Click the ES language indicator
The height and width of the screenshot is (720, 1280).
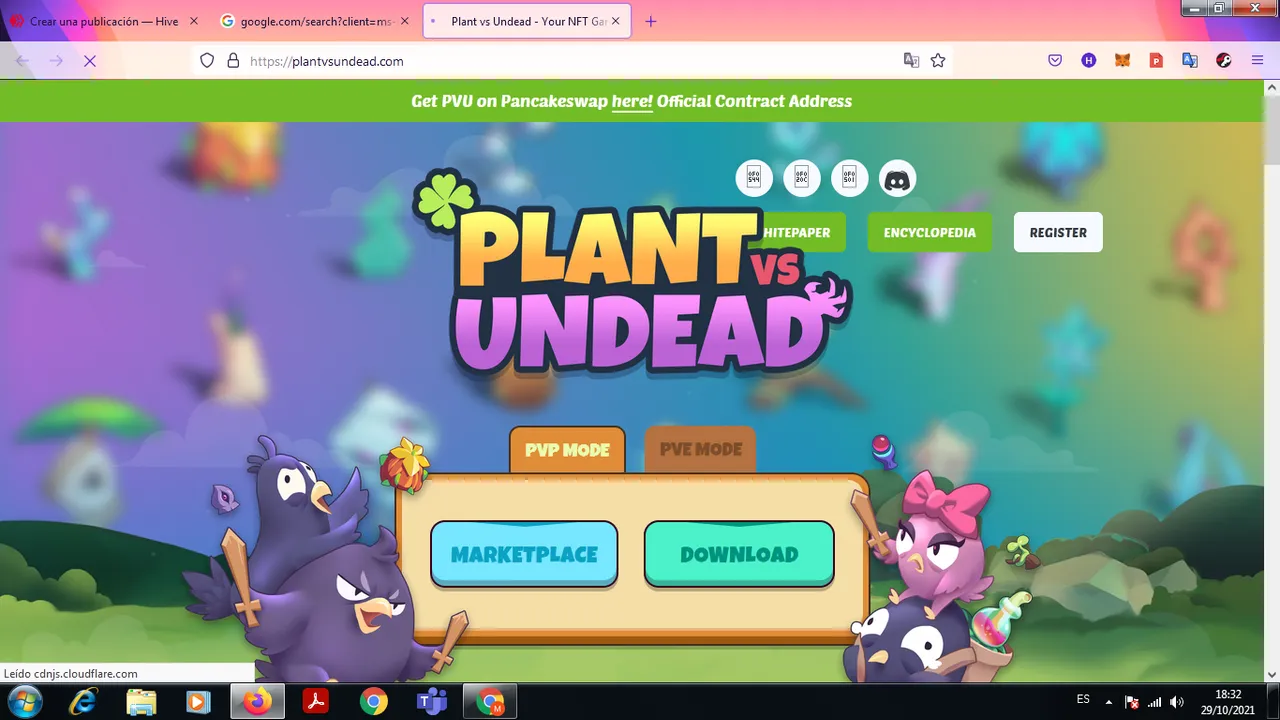coord(1083,700)
